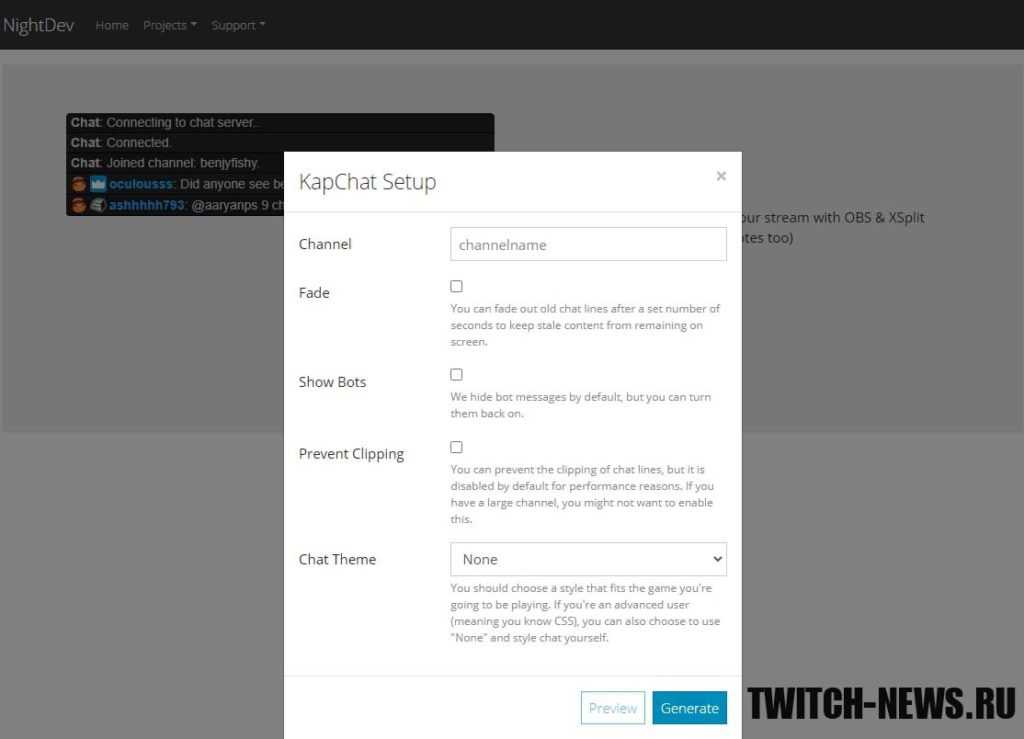The width and height of the screenshot is (1024, 739).
Task: Expand the Support menu
Action: coord(238,25)
